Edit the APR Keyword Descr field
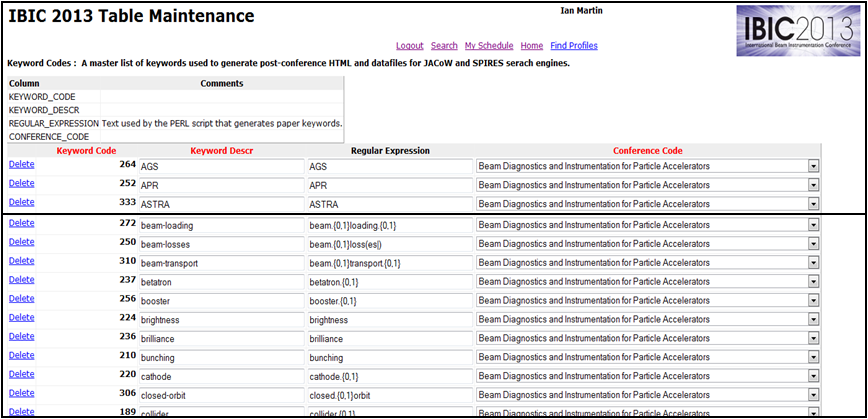This screenshot has height=419, width=868. [221, 185]
